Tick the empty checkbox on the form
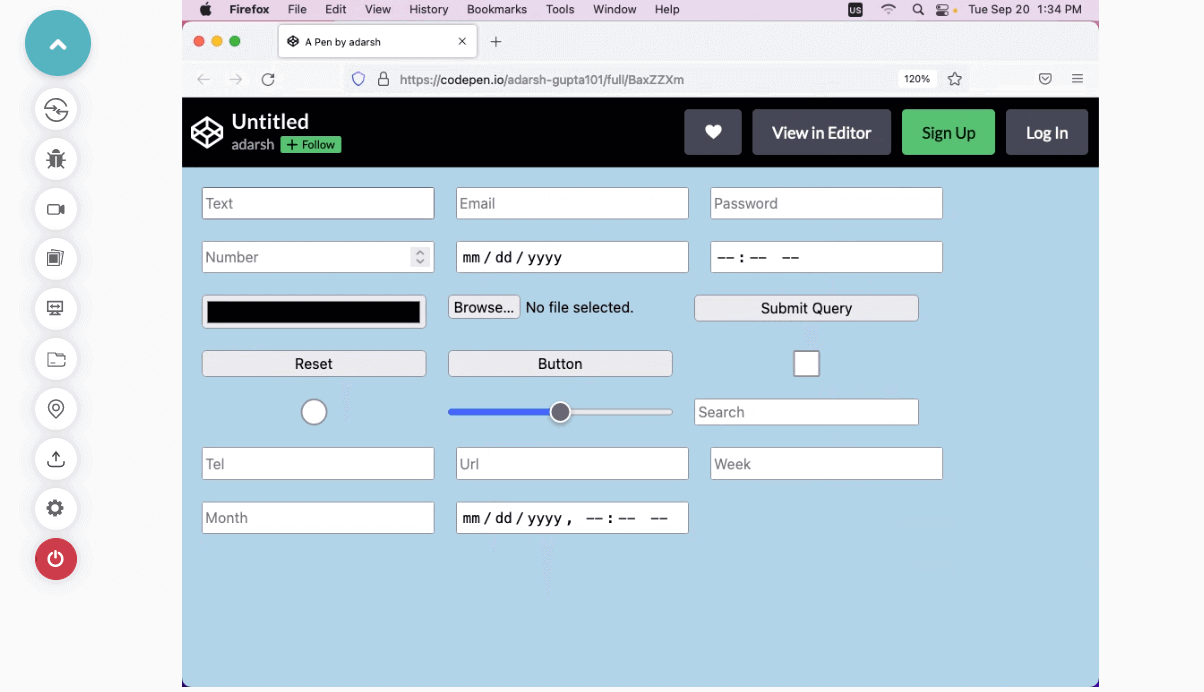Image resolution: width=1204 pixels, height=692 pixels. [x=806, y=363]
